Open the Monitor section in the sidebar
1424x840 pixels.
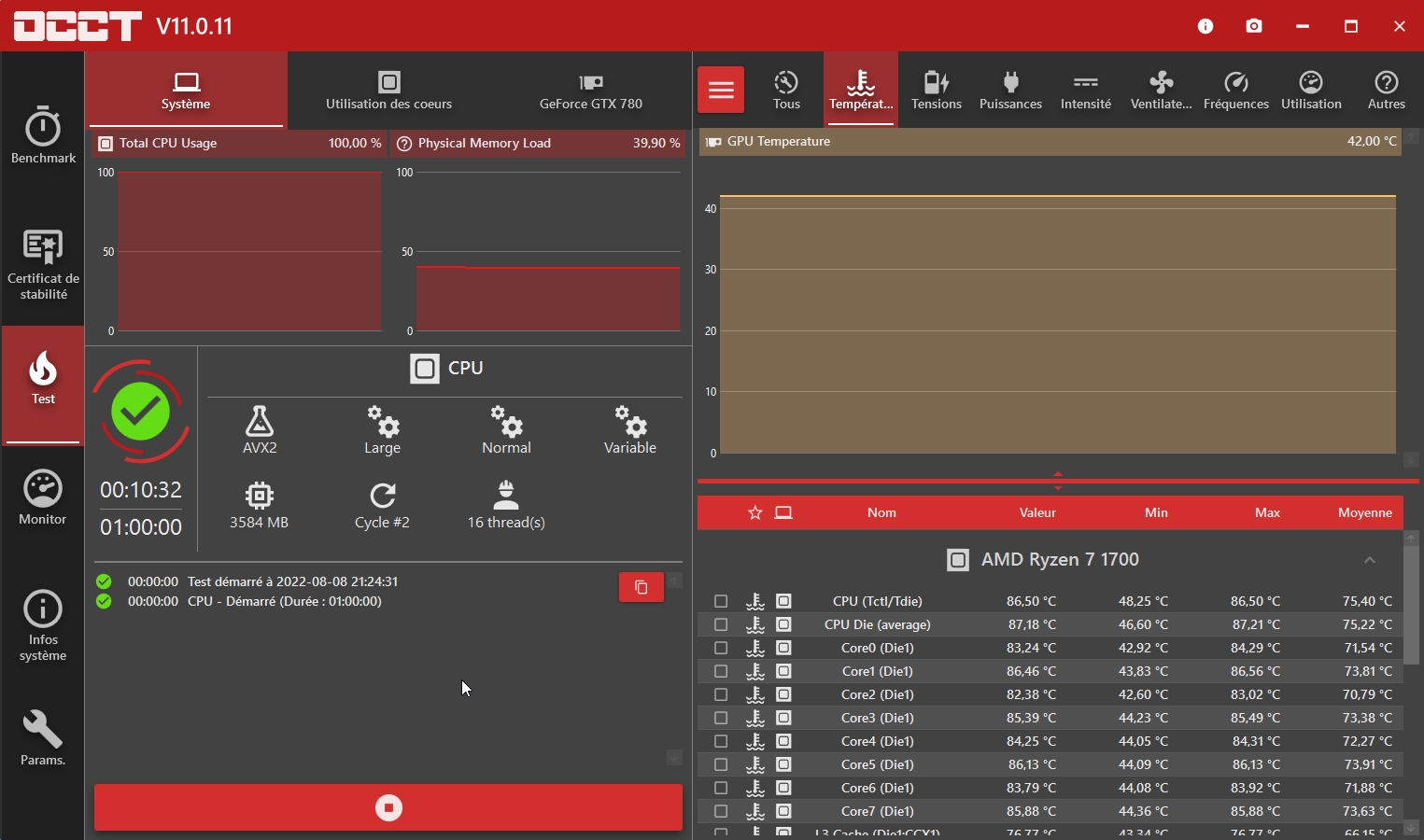43,497
